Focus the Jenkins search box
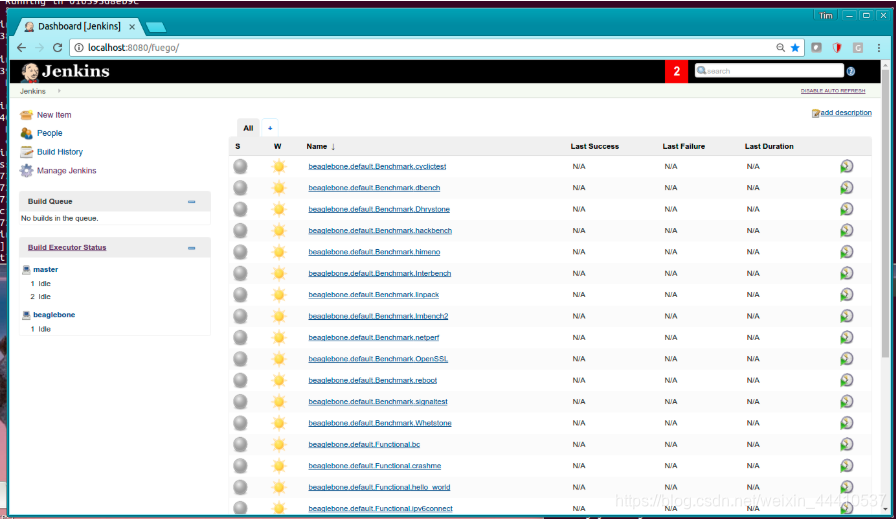Viewport: 896px width, 519px height. (x=769, y=71)
